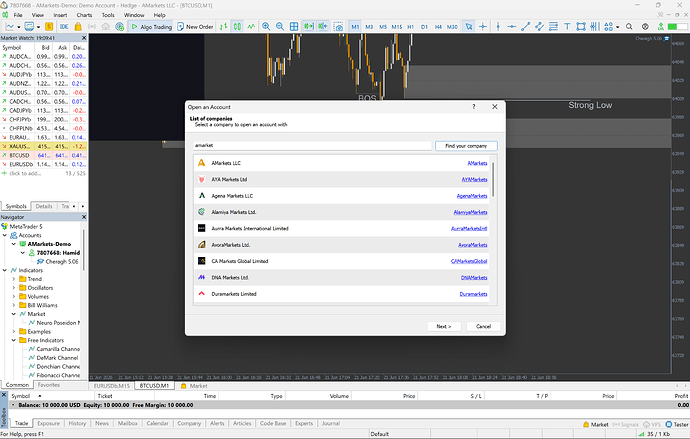Click the yellow lock icon in toolbar
690x439 pixels.
coord(78,27)
